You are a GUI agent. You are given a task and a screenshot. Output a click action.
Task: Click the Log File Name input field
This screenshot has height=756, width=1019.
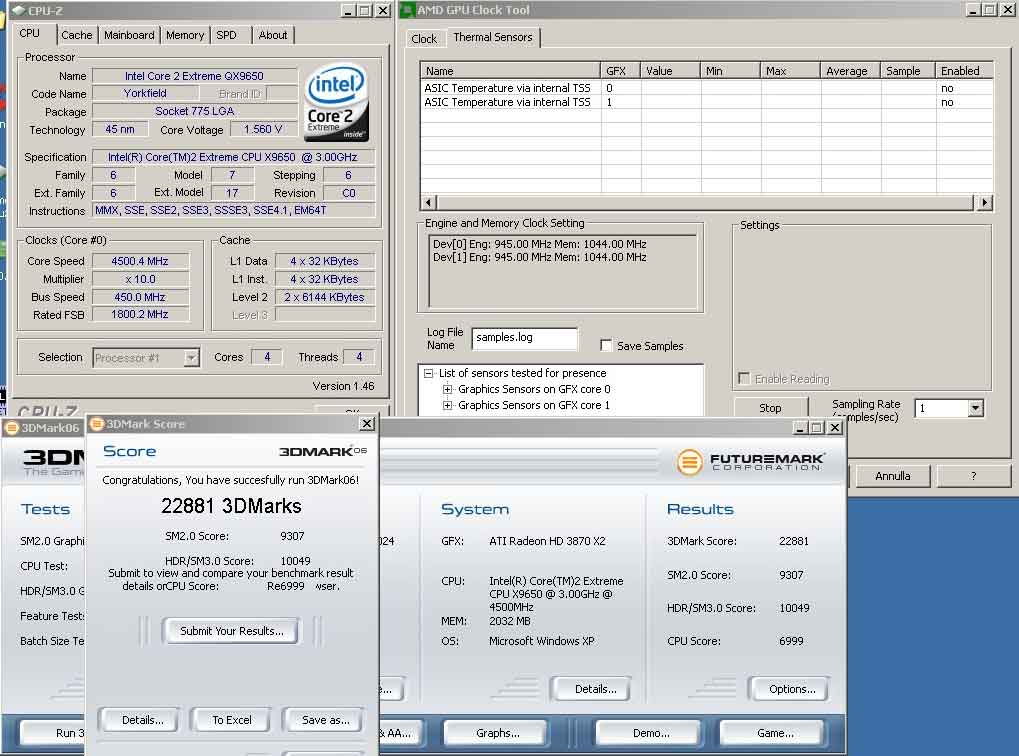pyautogui.click(x=524, y=338)
